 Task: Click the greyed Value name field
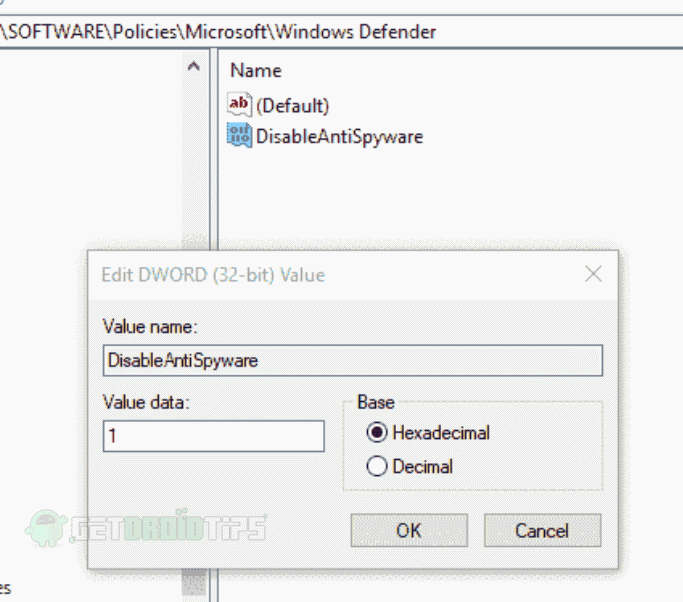[x=352, y=360]
